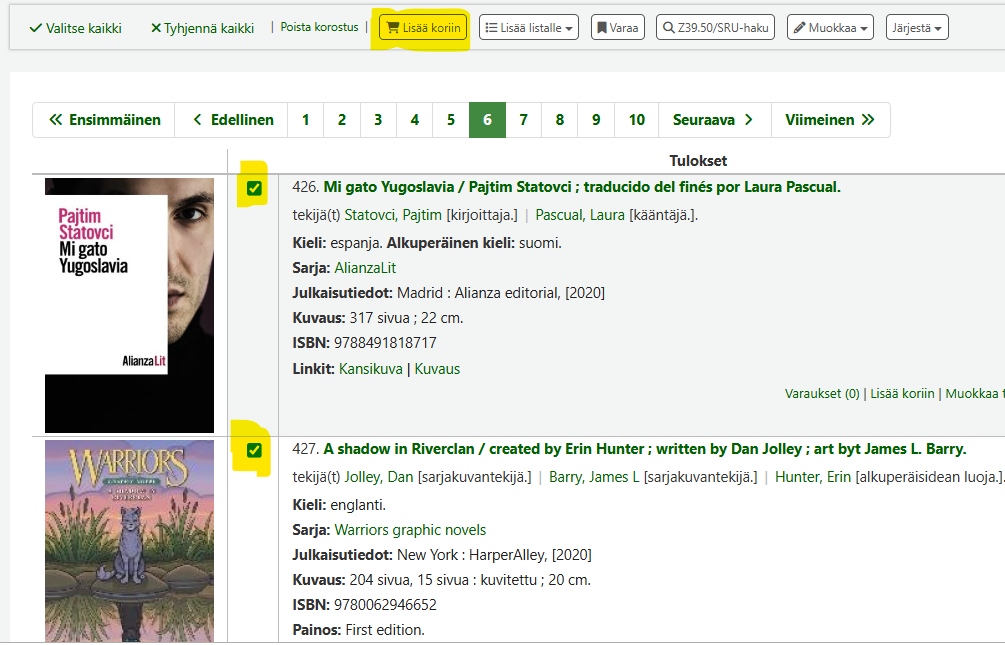Open the Mi gato Yugoslavia title link
Screen dimensions: 1005x645
point(582,187)
